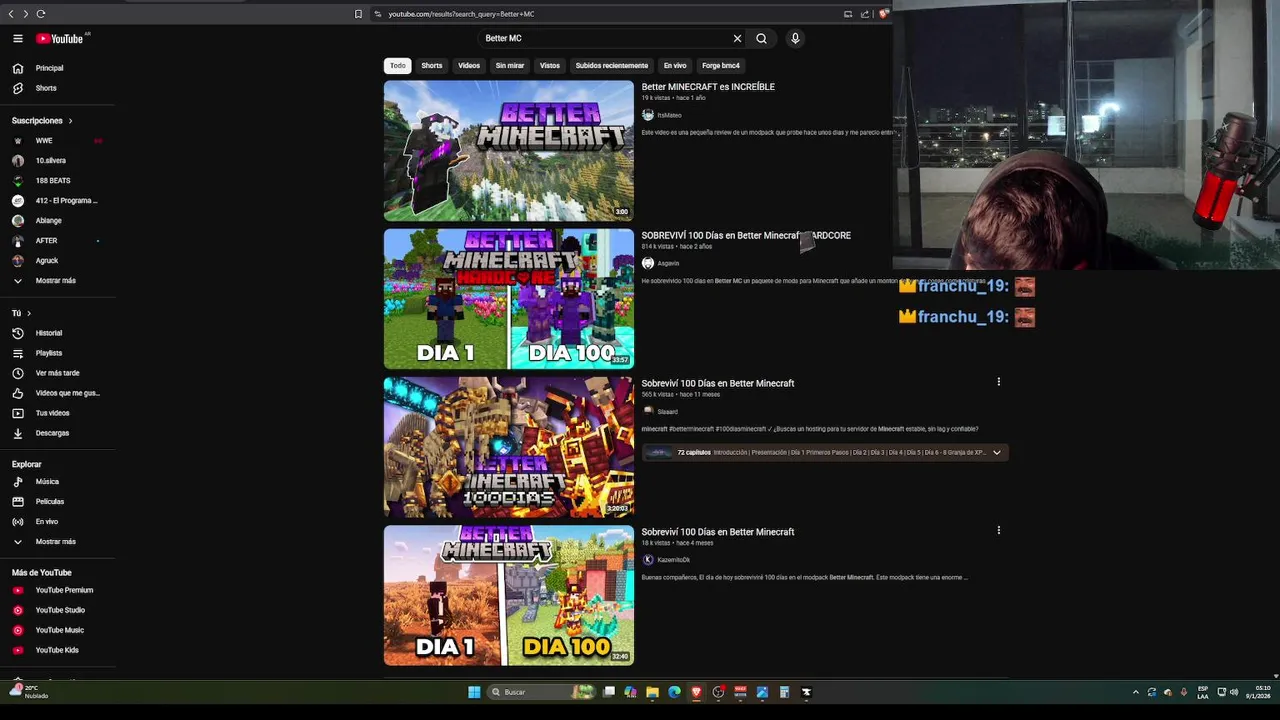Select the Vistos filter chip

coord(550,66)
